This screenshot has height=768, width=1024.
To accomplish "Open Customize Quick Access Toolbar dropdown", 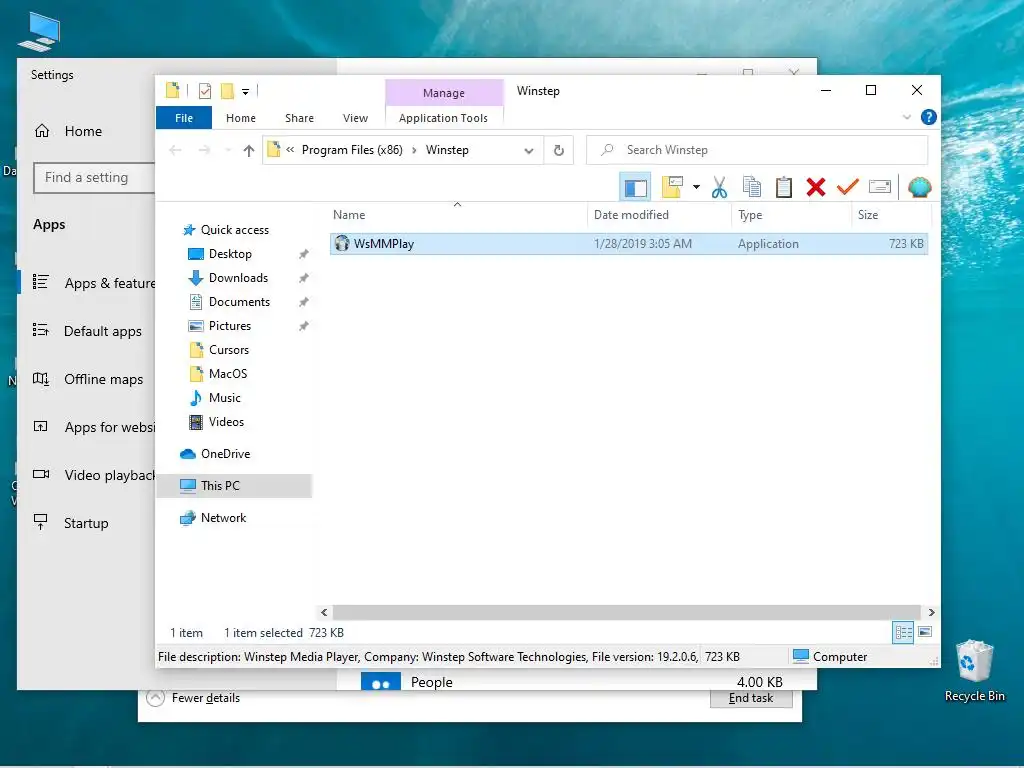I will coord(246,91).
